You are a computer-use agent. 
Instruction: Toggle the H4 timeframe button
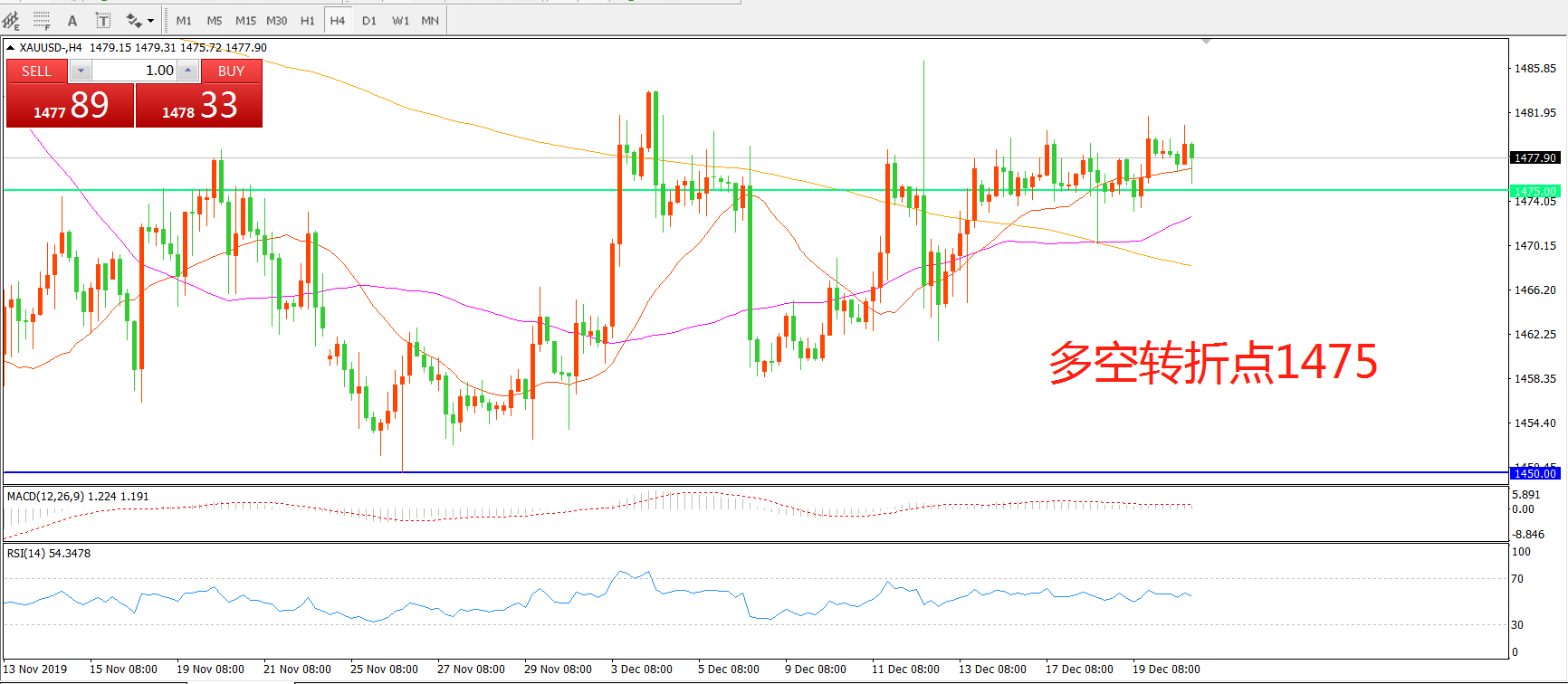click(x=338, y=20)
